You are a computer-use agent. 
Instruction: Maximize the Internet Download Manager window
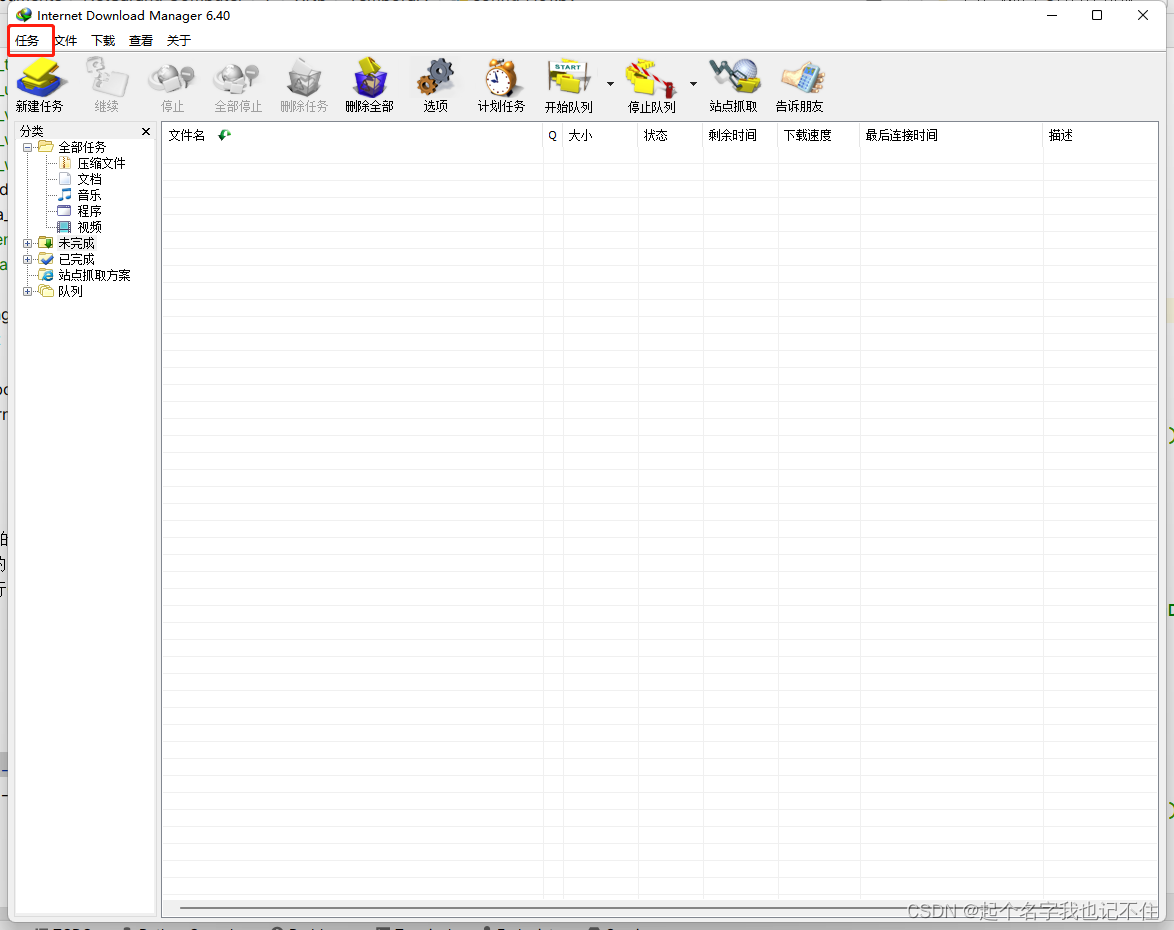pos(1097,15)
